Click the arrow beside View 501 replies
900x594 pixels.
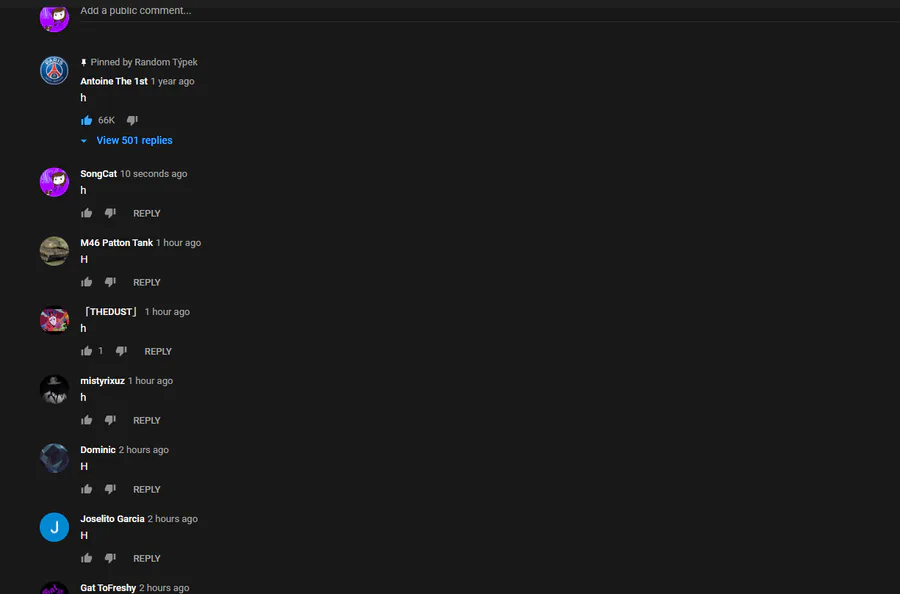pyautogui.click(x=84, y=141)
